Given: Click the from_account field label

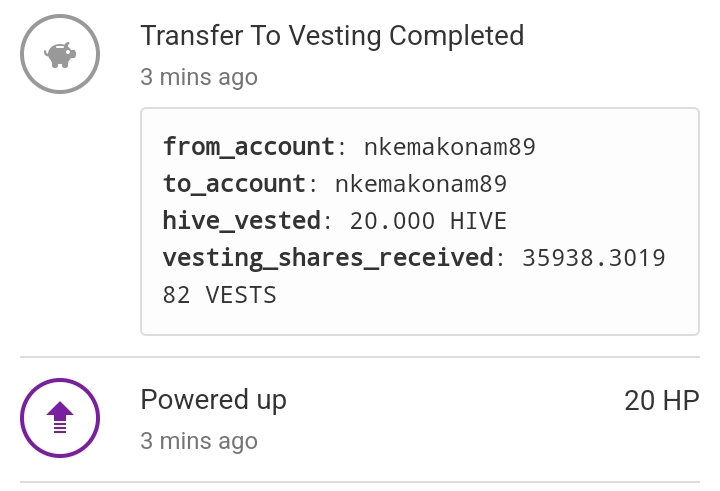Looking at the screenshot, I should (x=249, y=147).
